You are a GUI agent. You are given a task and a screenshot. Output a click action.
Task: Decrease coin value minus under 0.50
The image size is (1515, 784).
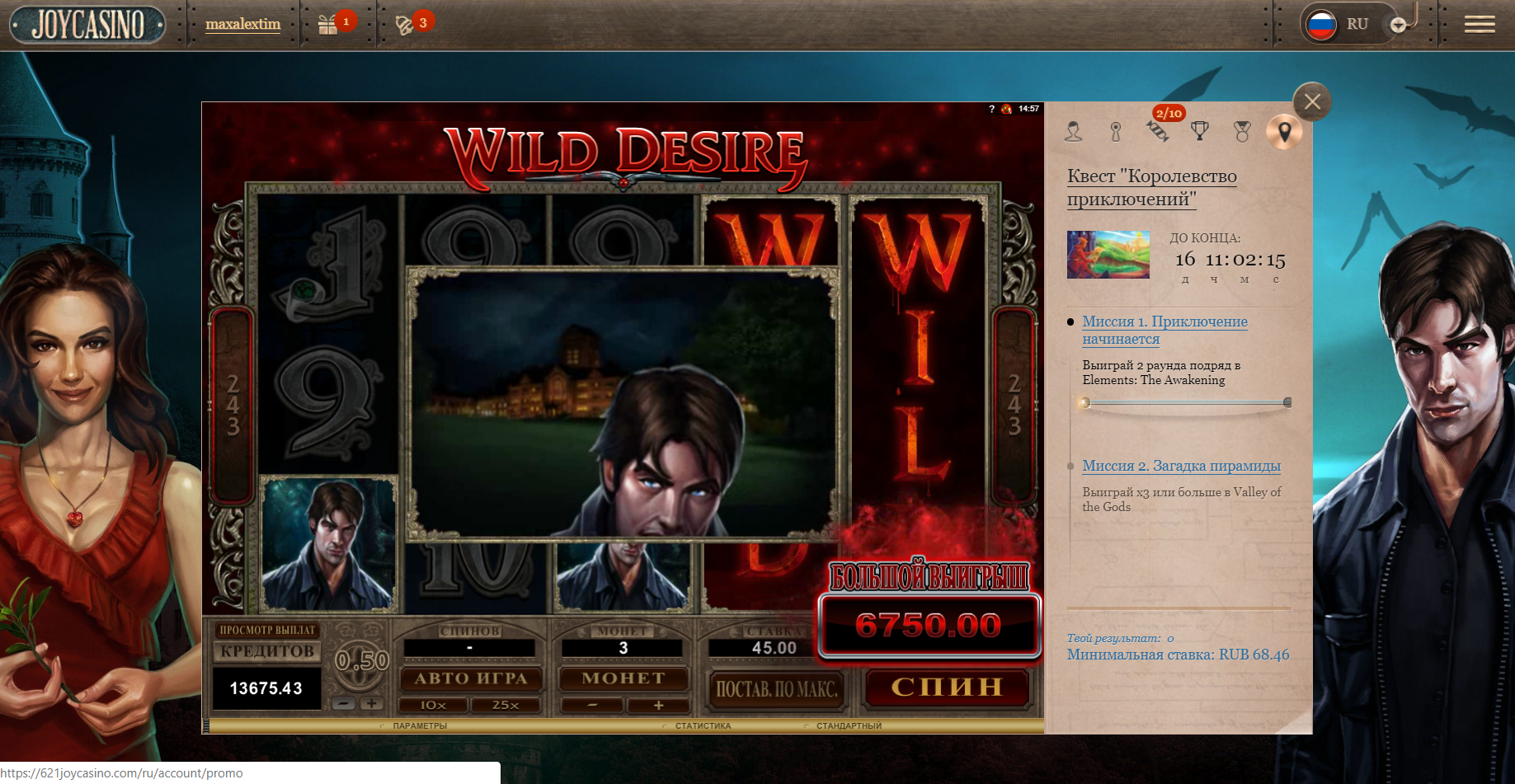(x=345, y=703)
